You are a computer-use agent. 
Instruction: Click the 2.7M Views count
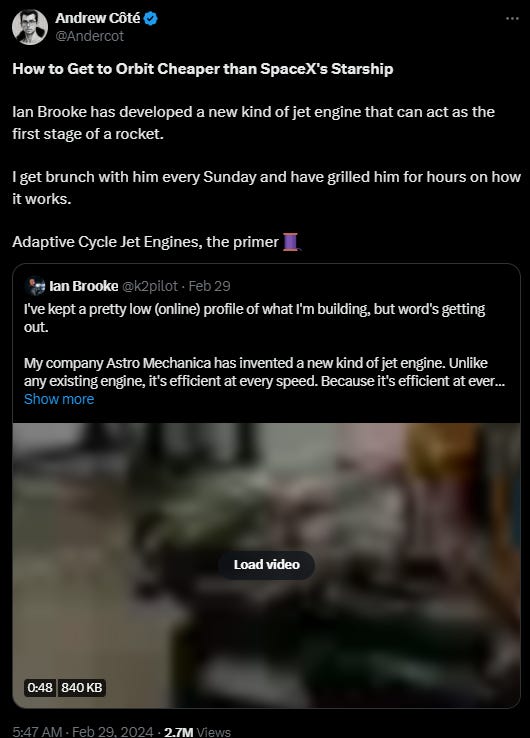[197, 732]
